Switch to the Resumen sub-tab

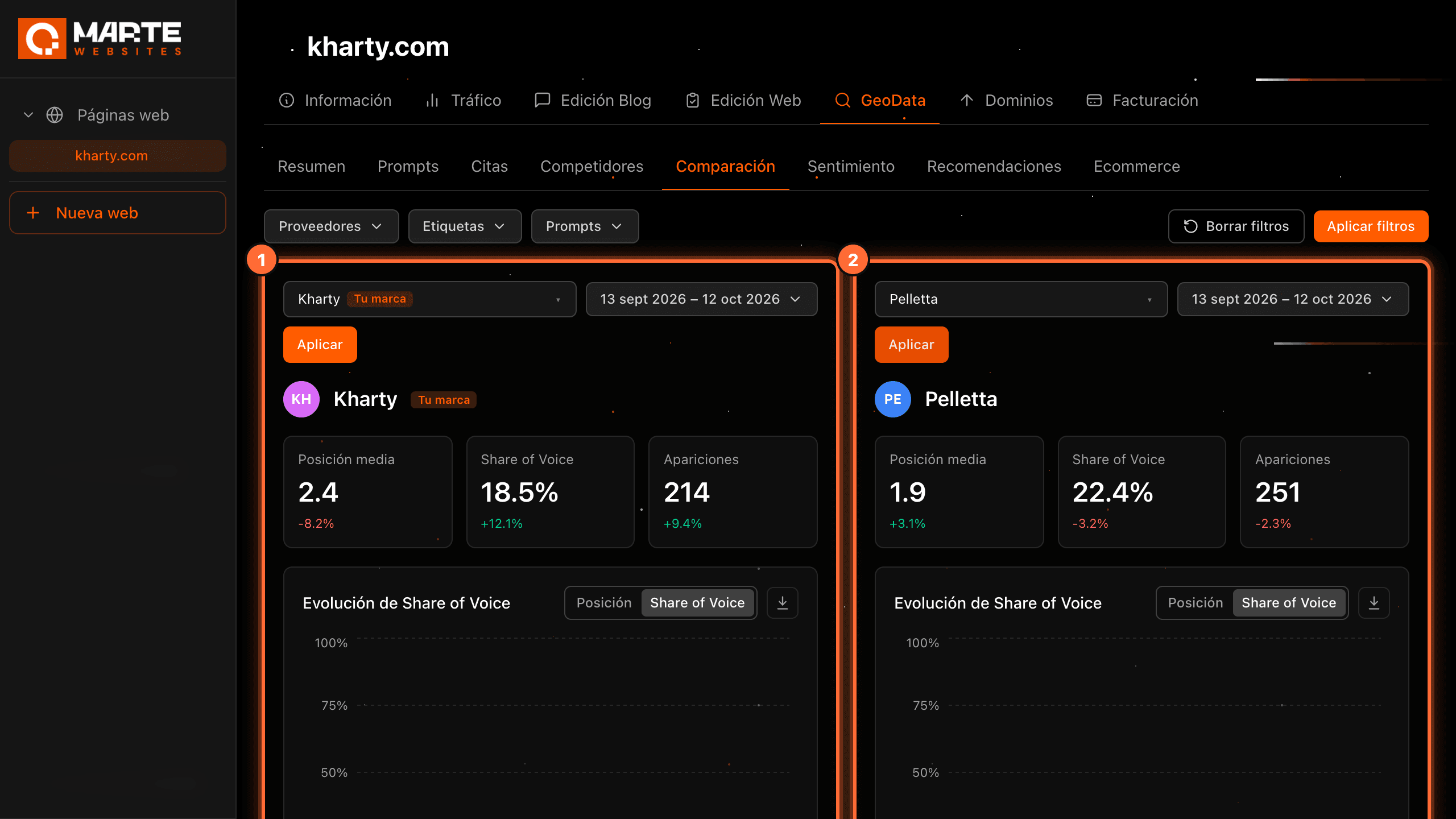tap(311, 166)
